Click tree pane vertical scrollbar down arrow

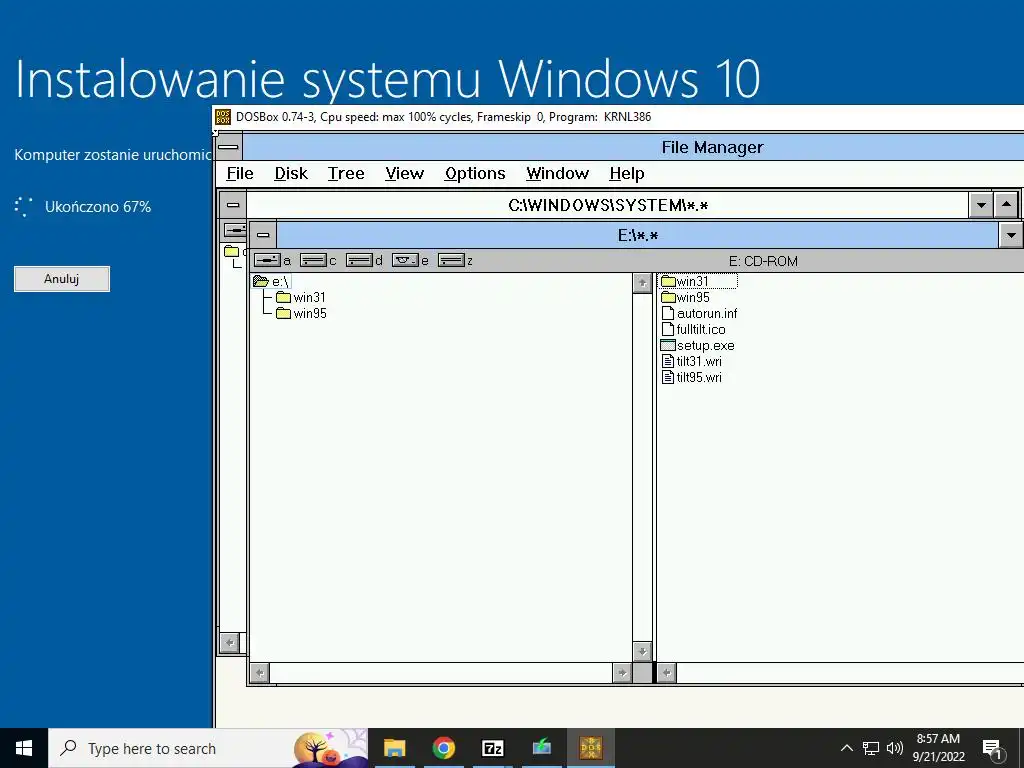click(642, 652)
